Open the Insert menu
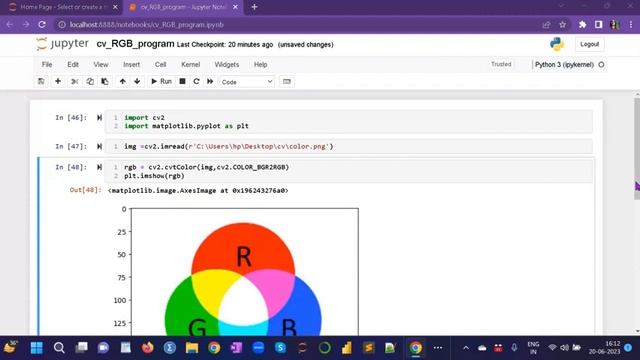The image size is (640, 360). pos(131,64)
